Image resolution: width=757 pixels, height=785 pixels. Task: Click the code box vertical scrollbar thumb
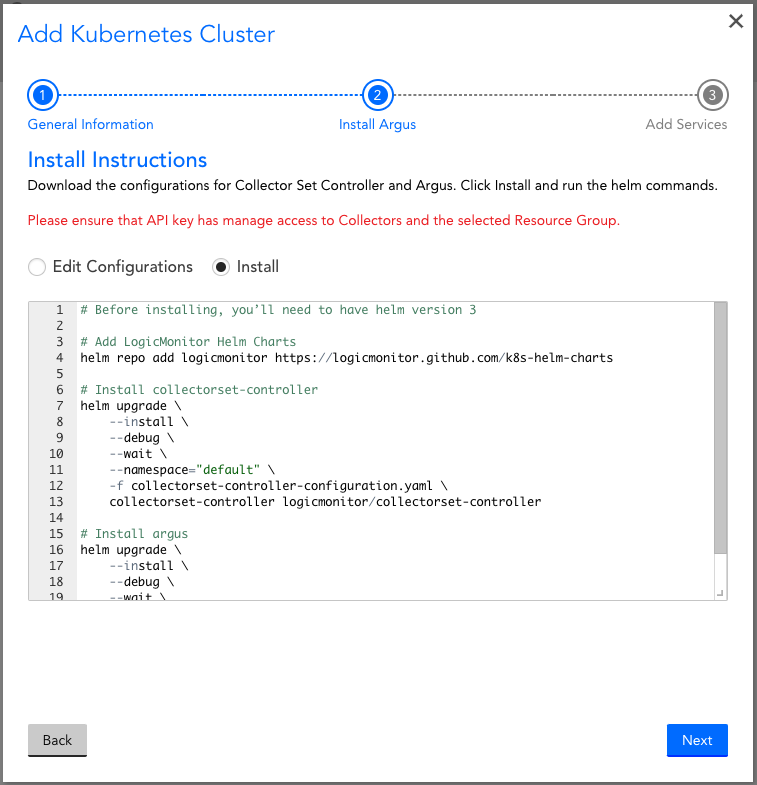click(x=720, y=428)
